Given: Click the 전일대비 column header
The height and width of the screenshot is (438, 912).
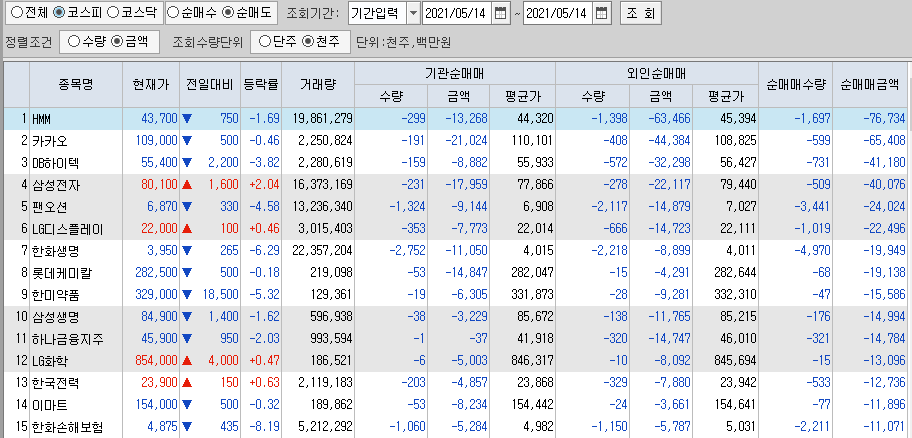Looking at the screenshot, I should tap(209, 84).
